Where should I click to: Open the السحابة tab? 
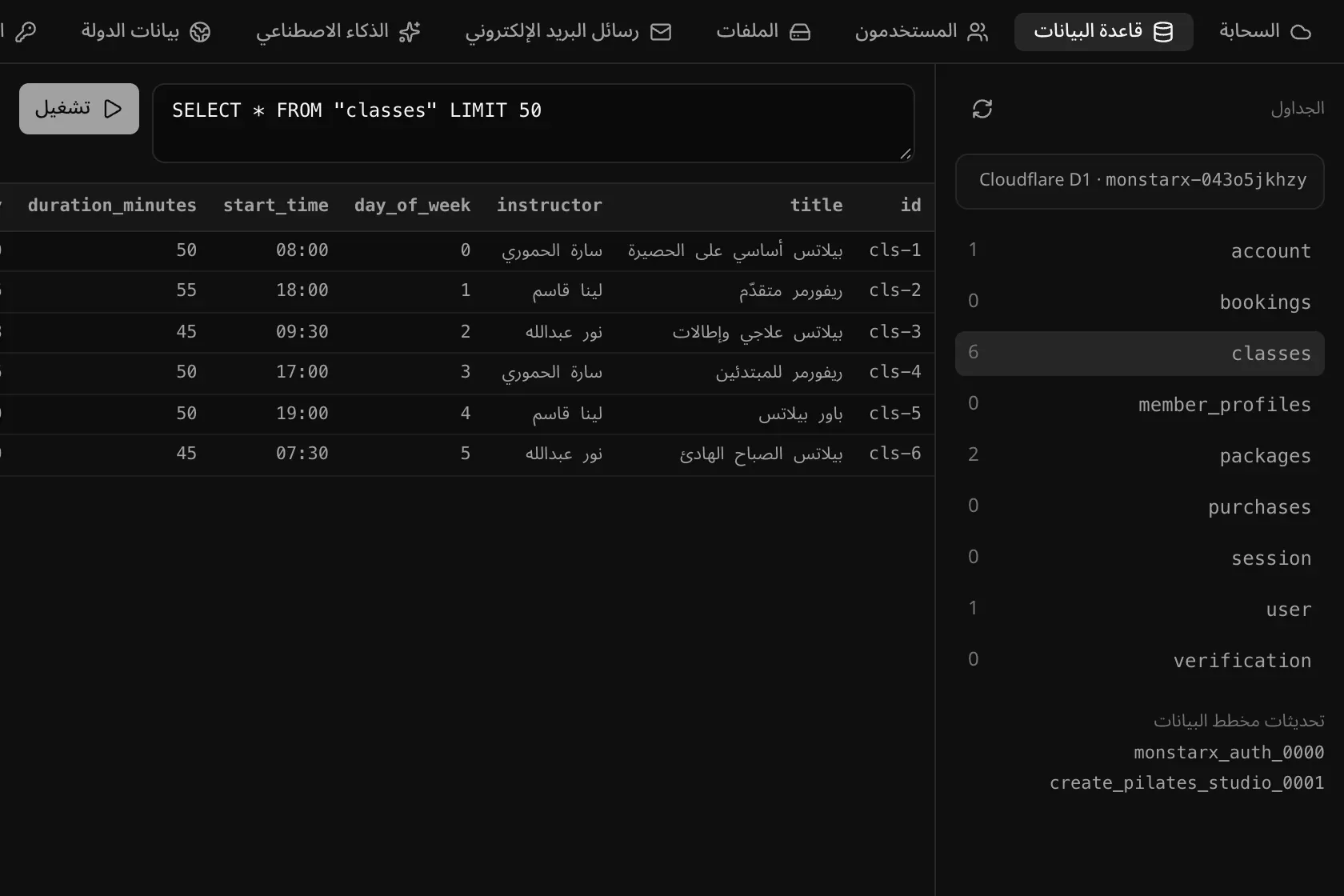click(x=1266, y=32)
